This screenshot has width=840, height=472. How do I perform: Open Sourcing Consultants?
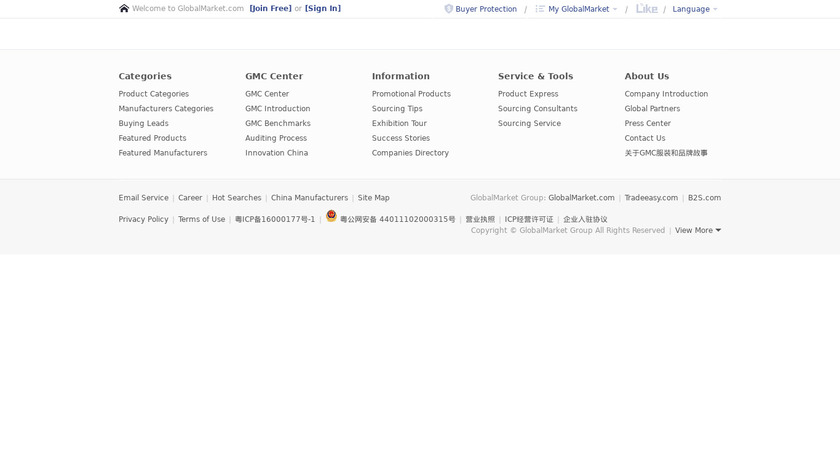[538, 109]
